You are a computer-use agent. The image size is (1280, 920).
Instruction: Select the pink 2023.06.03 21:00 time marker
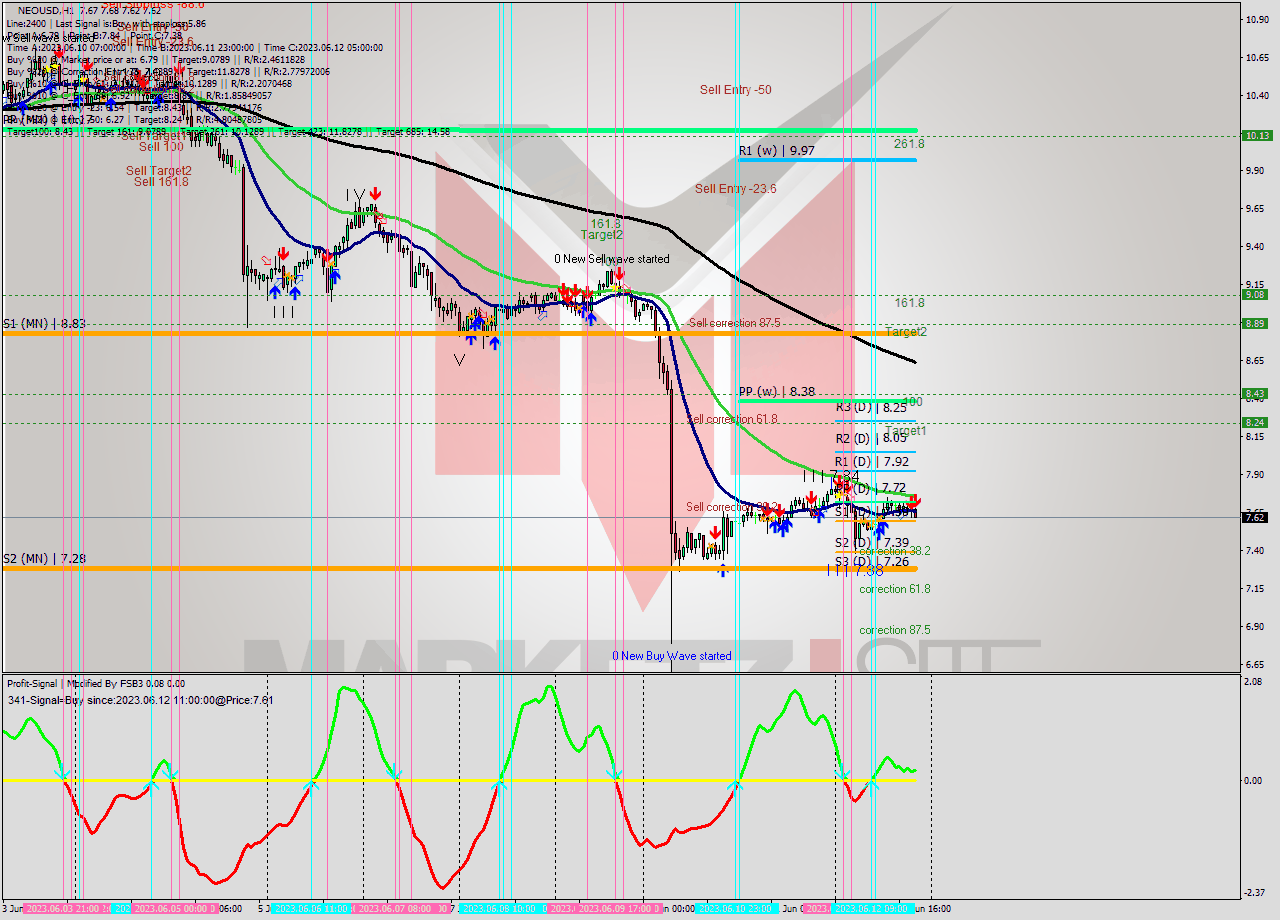[x=66, y=908]
